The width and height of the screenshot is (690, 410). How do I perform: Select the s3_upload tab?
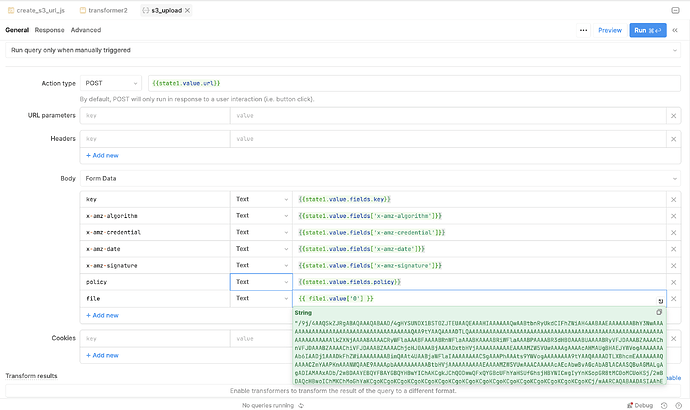(166, 10)
